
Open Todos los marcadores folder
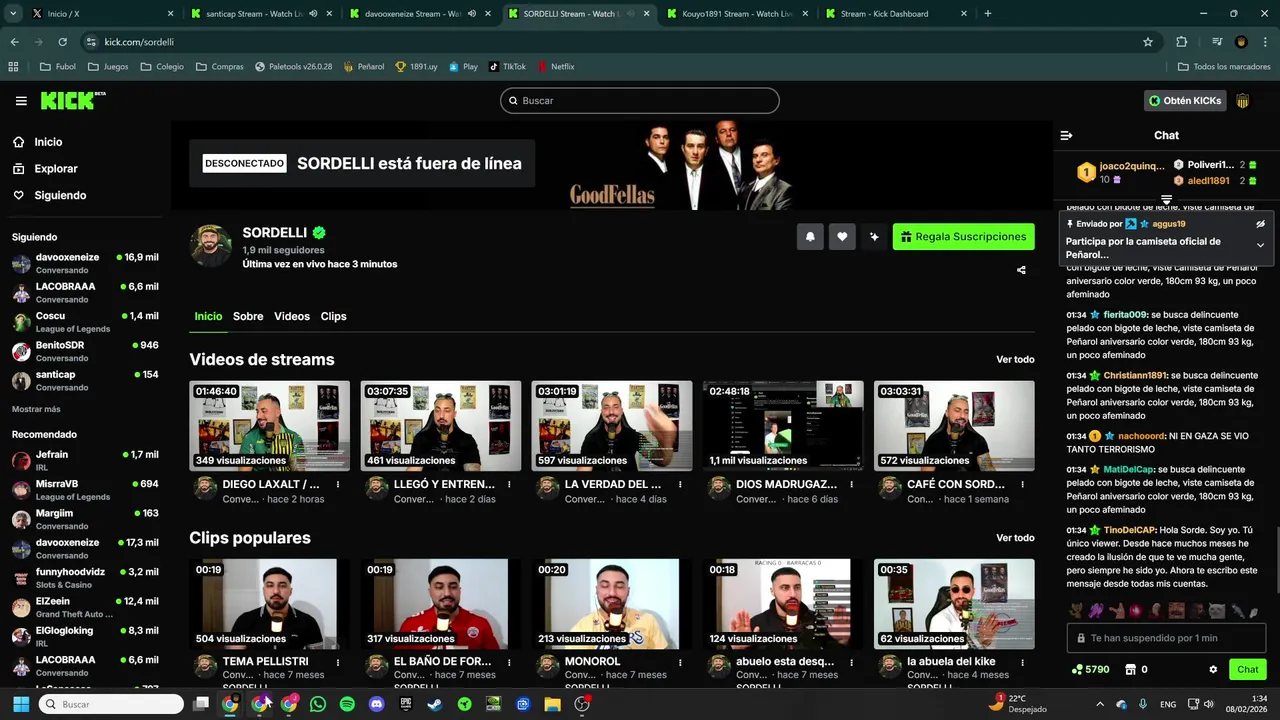pyautogui.click(x=1223, y=67)
